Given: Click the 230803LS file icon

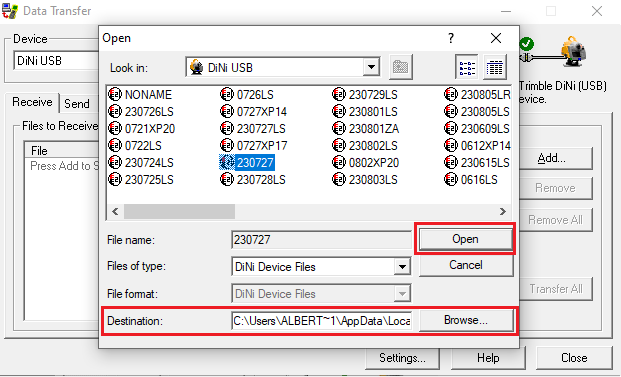Looking at the screenshot, I should point(339,180).
